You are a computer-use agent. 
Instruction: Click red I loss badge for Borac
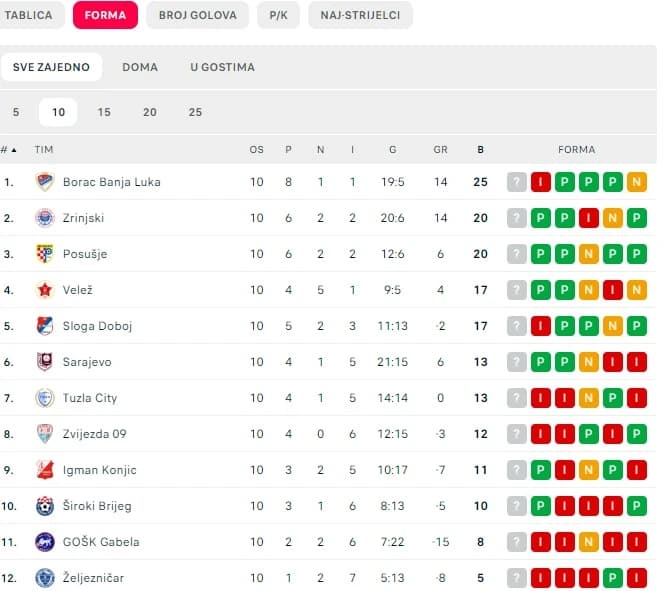coord(541,182)
